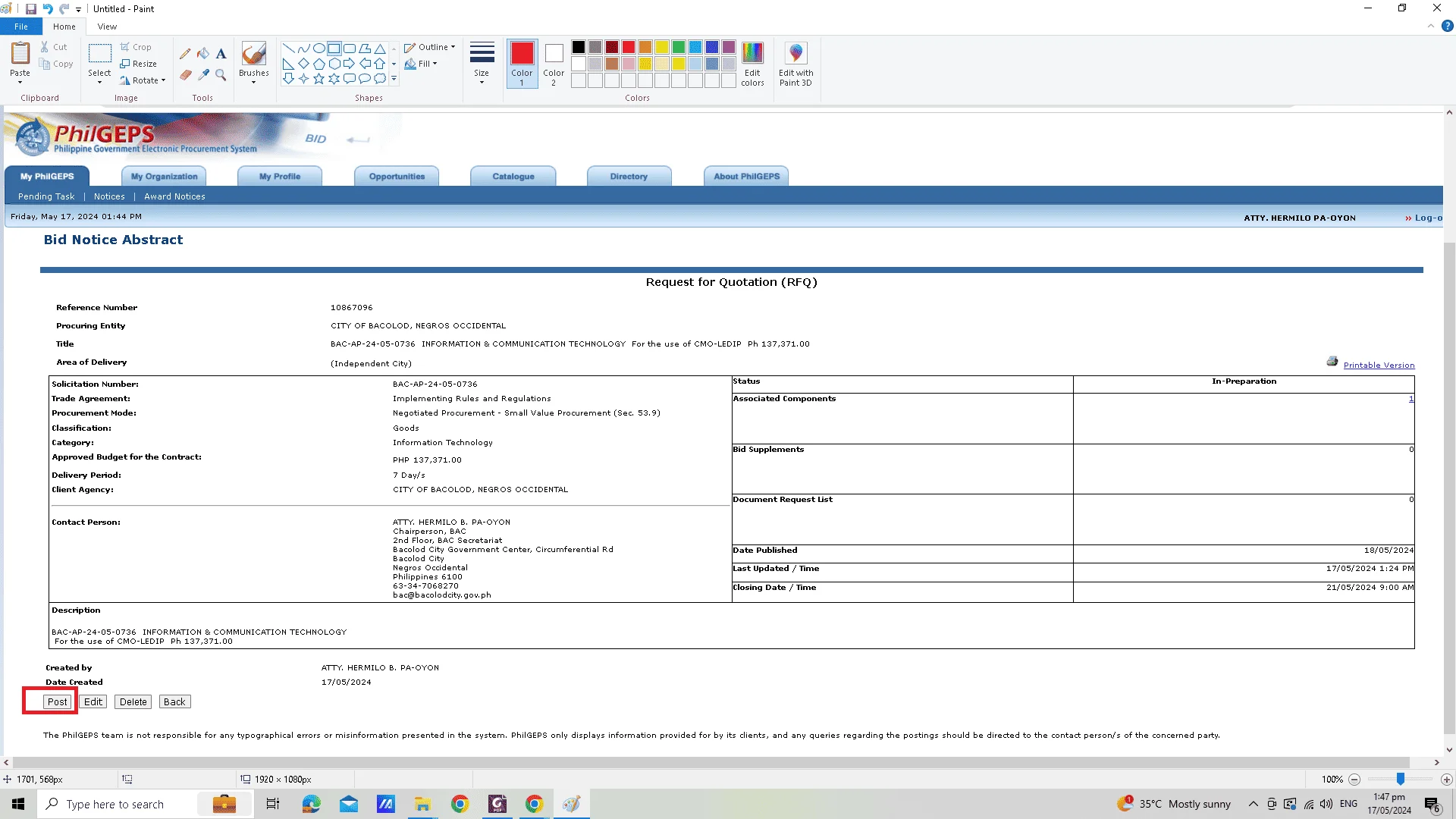
Task: Click the Copy command
Action: click(57, 64)
